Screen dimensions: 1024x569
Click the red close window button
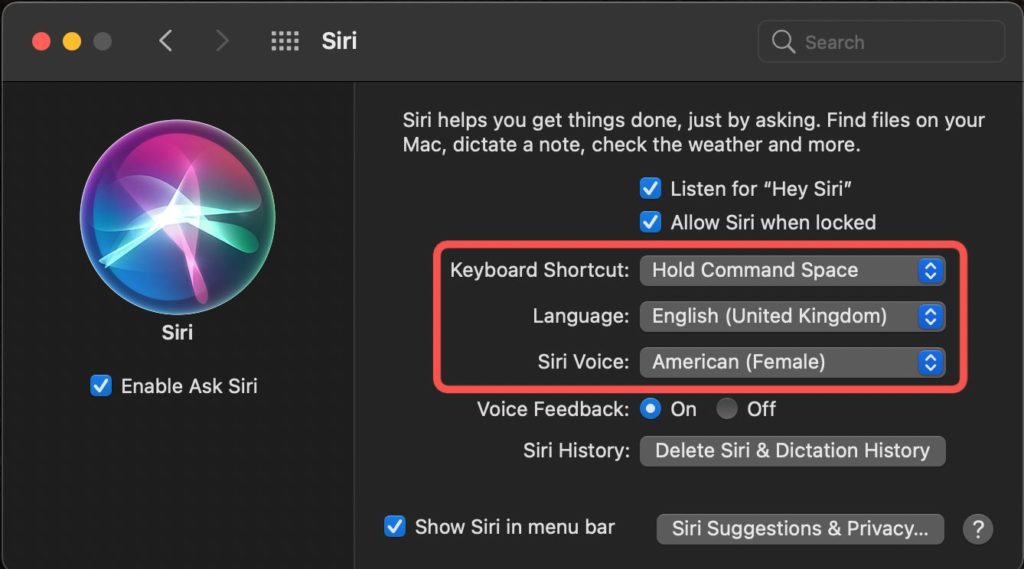[41, 41]
